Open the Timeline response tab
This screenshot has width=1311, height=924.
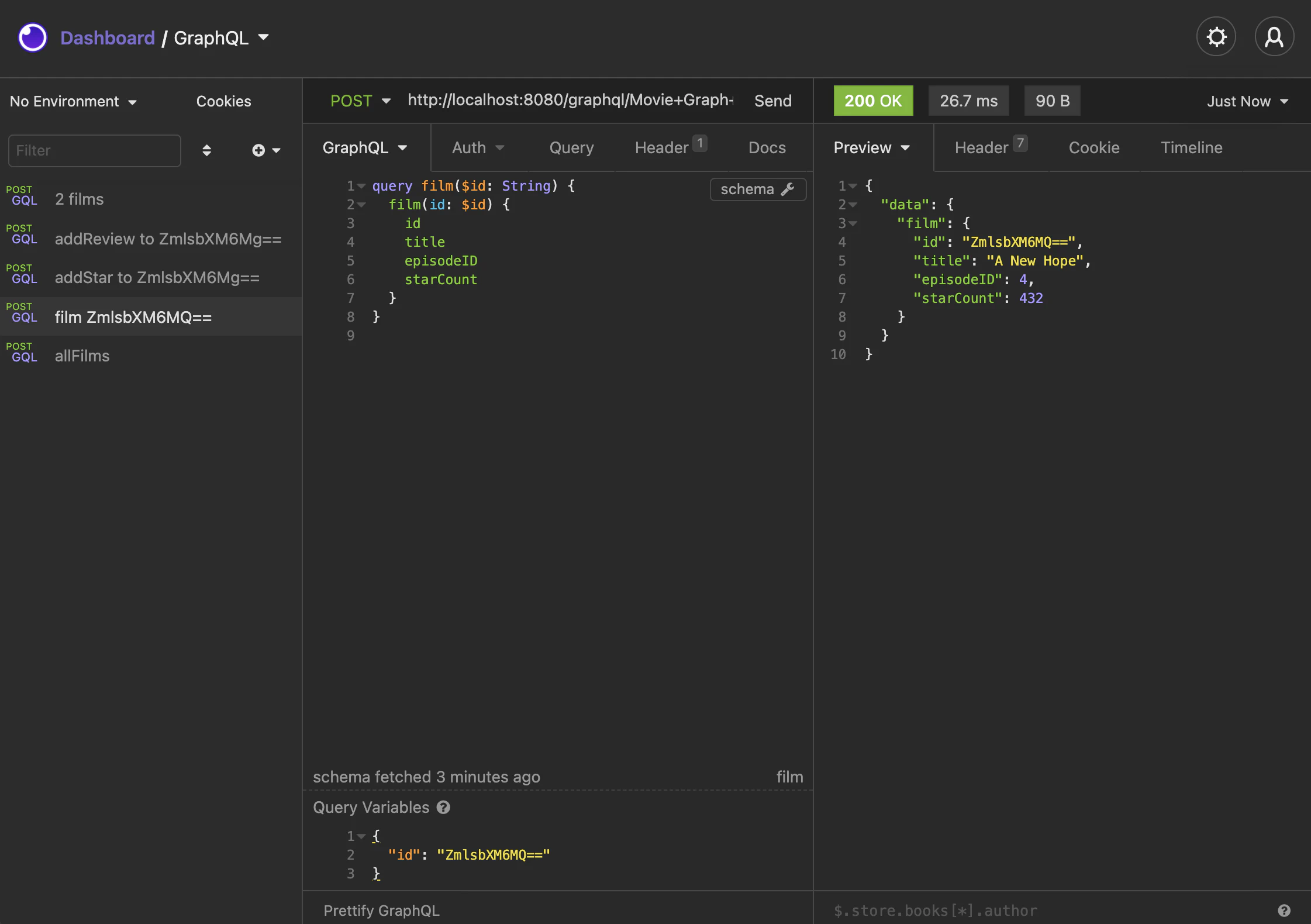(1191, 147)
